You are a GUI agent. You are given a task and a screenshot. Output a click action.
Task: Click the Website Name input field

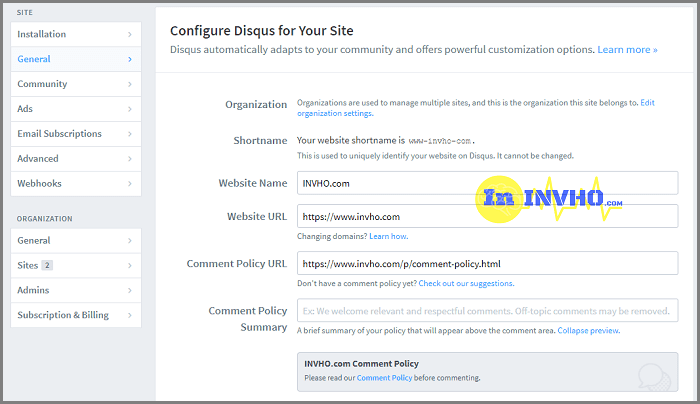(x=487, y=183)
